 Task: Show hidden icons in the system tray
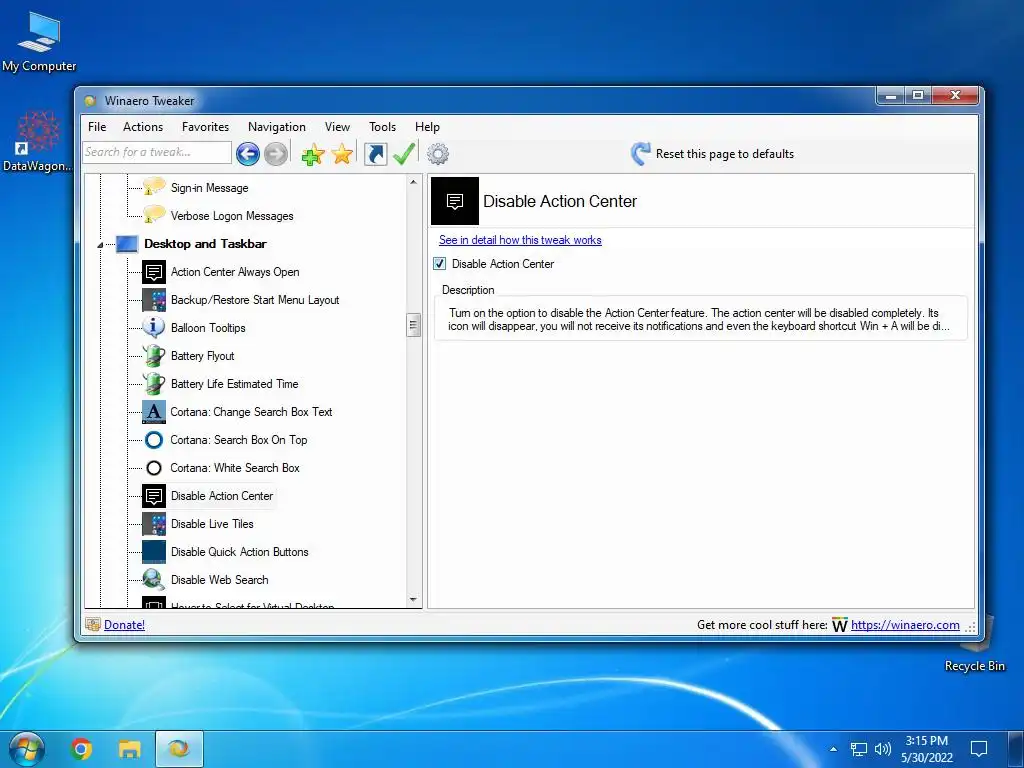(x=833, y=749)
